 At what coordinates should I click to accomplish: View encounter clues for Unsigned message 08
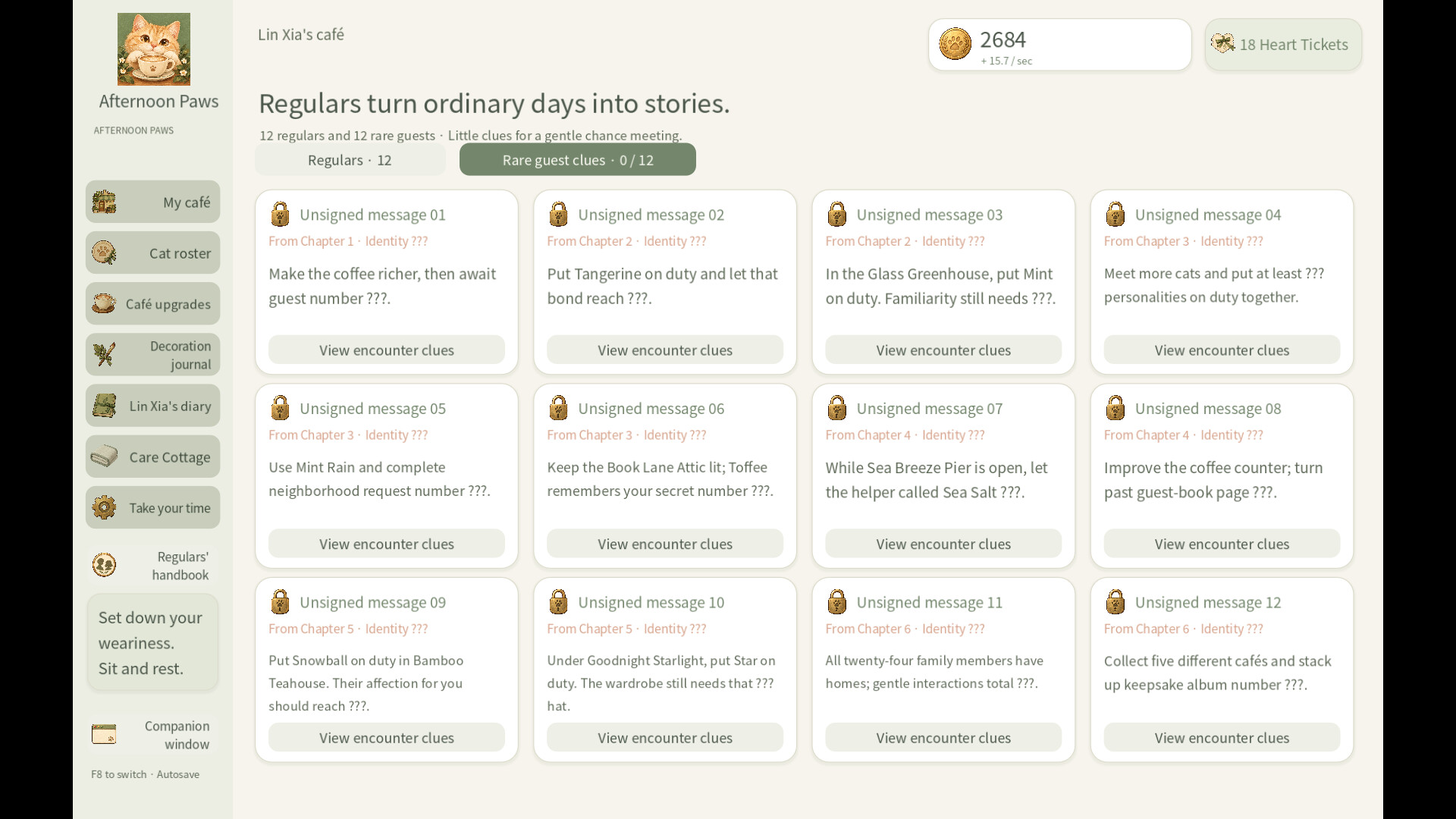[x=1222, y=544]
